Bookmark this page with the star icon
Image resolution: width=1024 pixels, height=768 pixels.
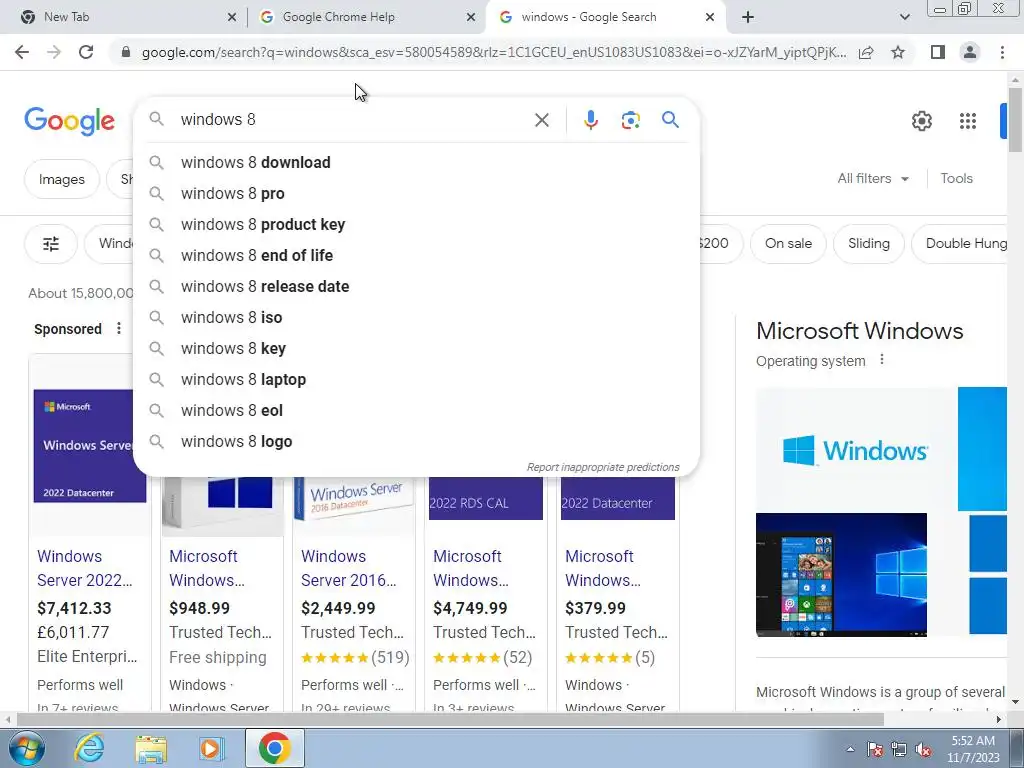(898, 52)
